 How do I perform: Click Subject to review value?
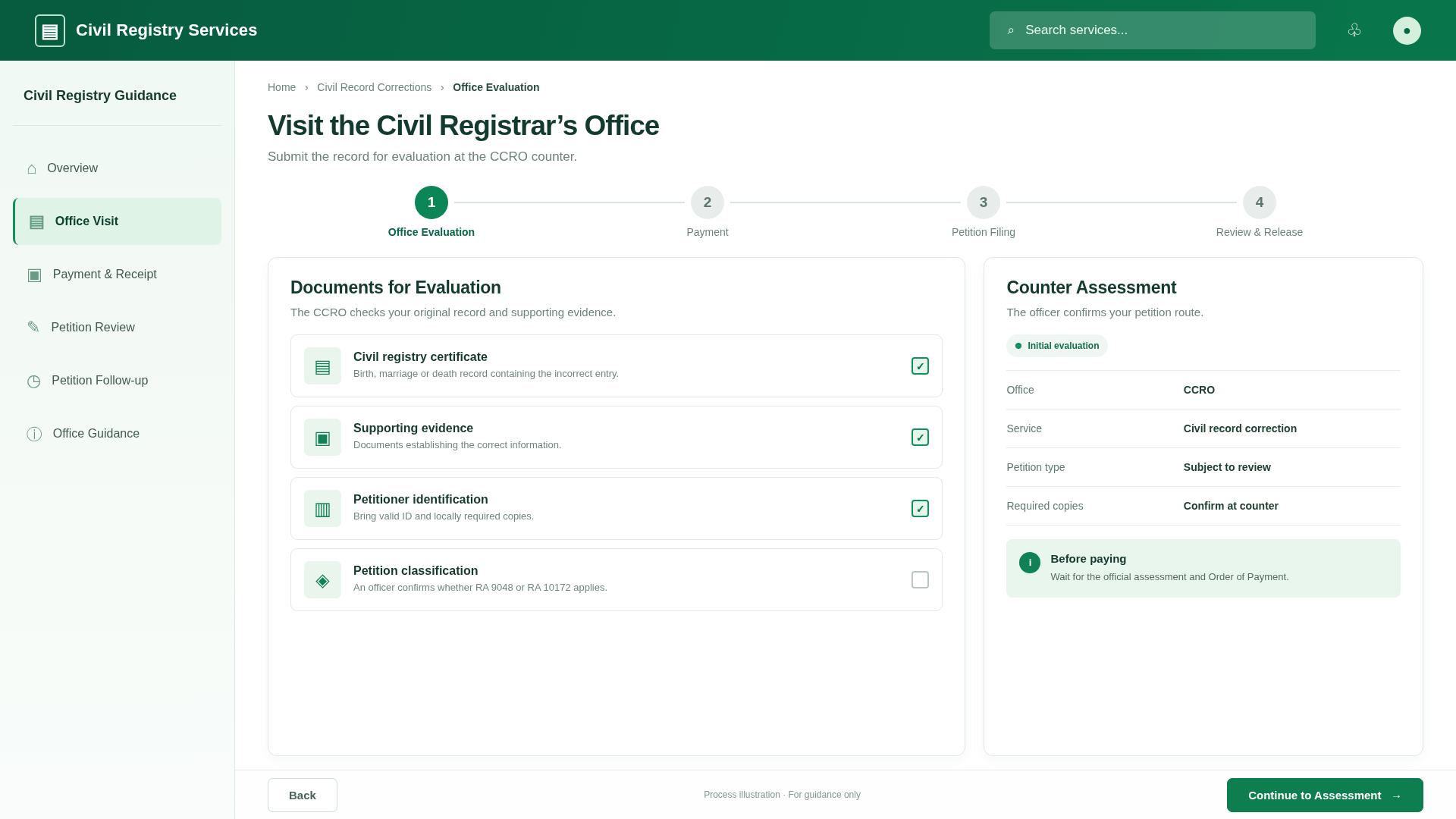pos(1227,467)
